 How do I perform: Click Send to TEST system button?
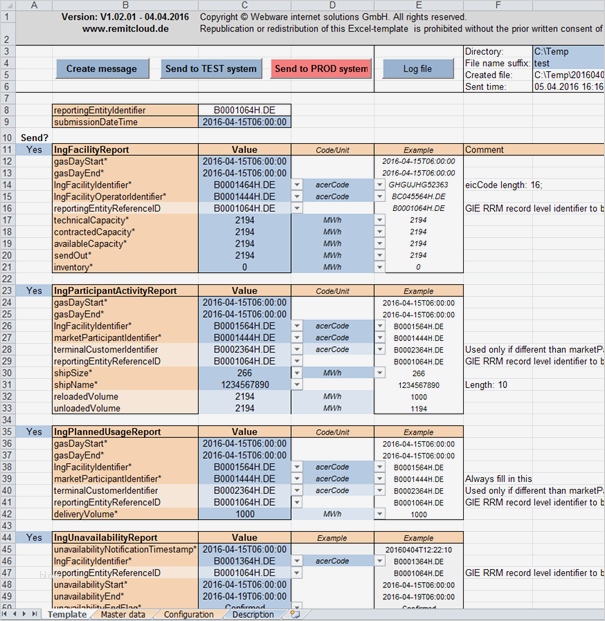211,69
